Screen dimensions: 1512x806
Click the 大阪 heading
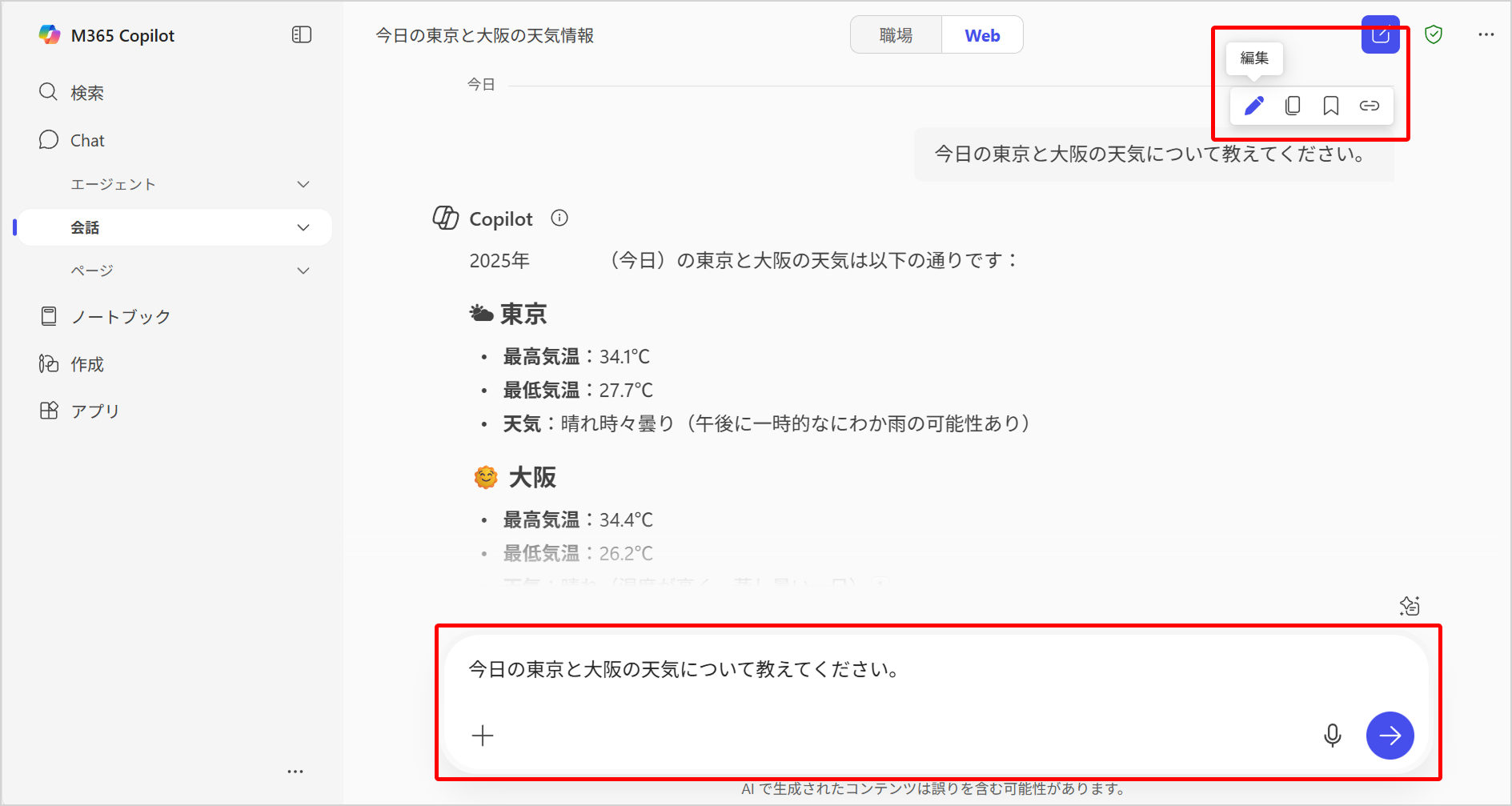pos(532,477)
